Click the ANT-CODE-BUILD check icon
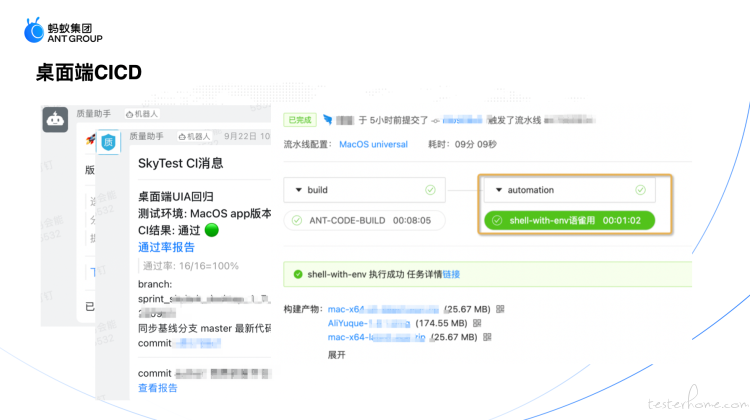 point(297,221)
